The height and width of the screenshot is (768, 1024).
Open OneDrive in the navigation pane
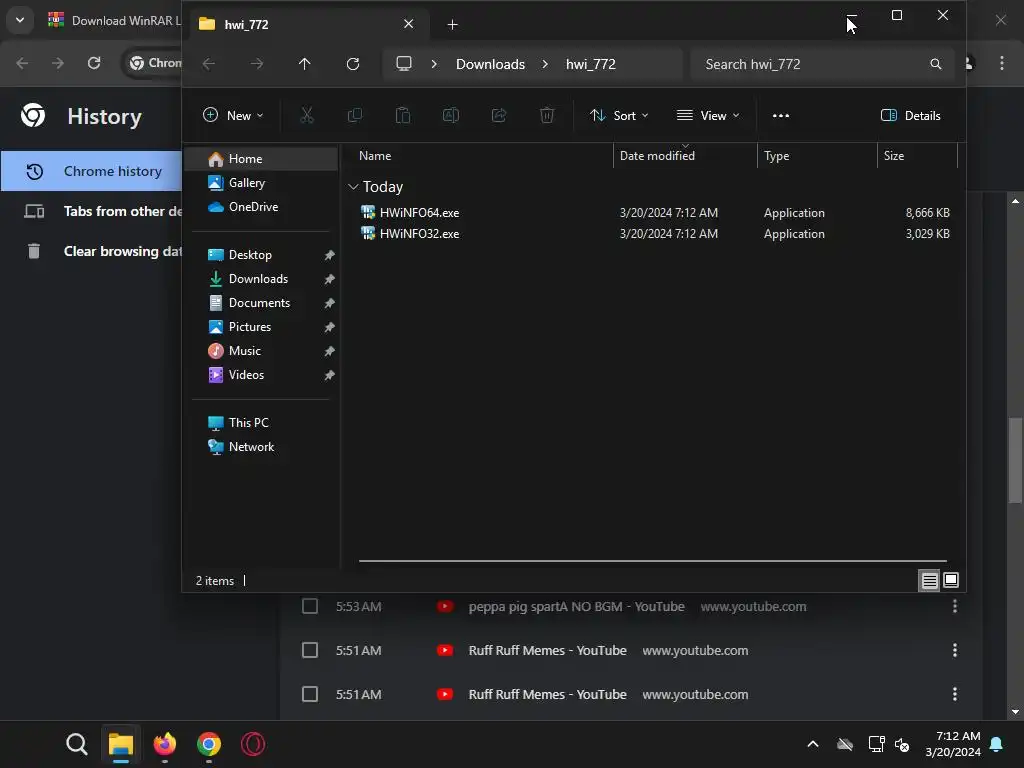point(243,206)
